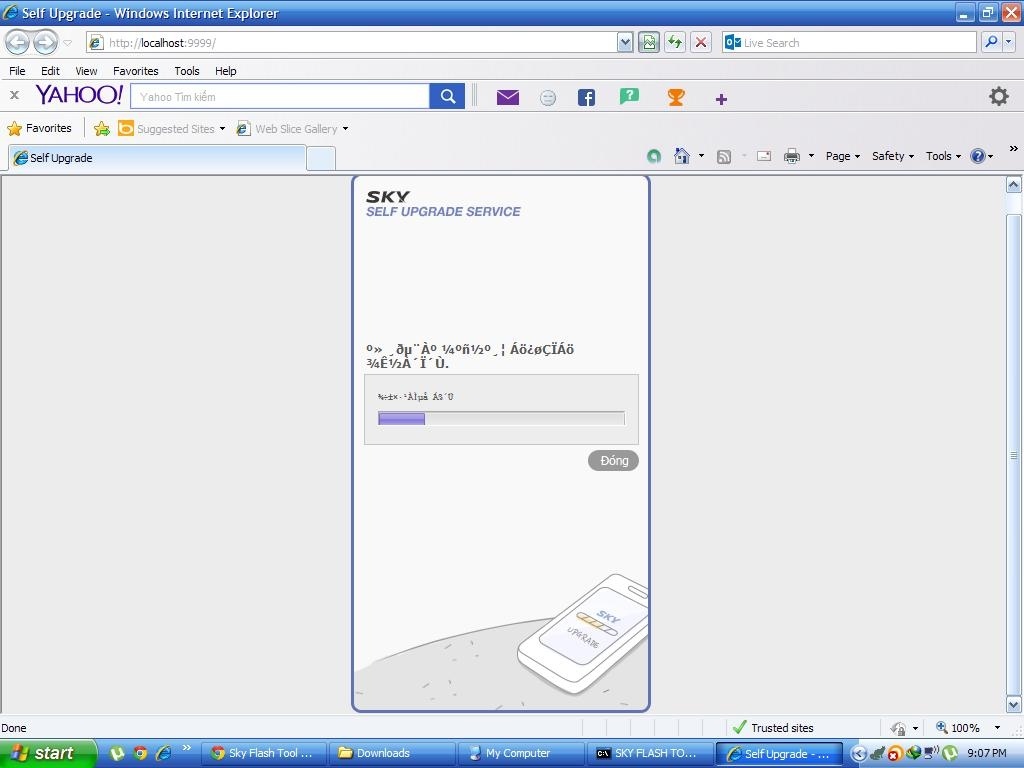Open the Windows start button

tap(48, 753)
